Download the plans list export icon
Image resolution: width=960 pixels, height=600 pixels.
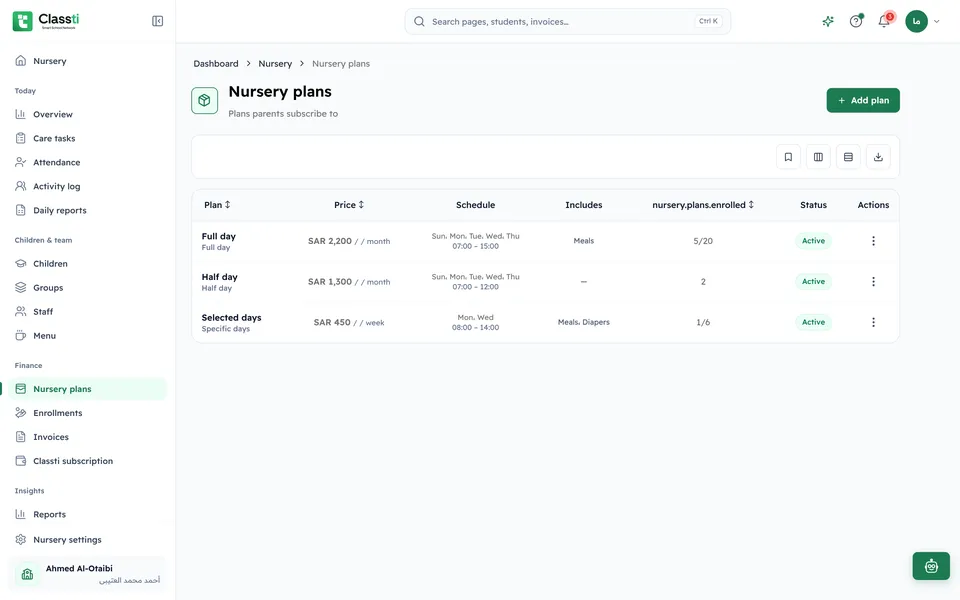click(x=878, y=157)
